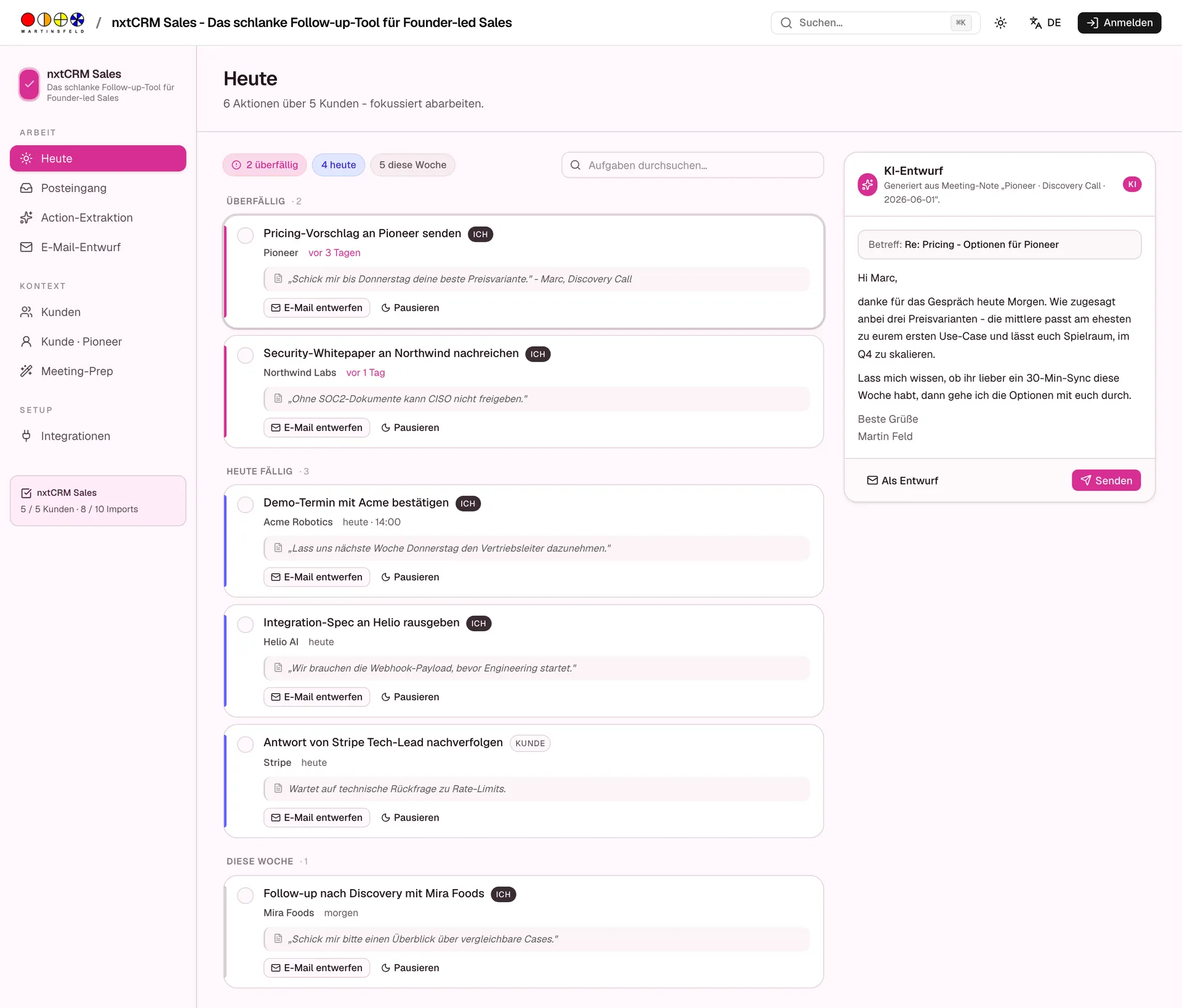Click Pausieren for Helio AI task

click(x=410, y=697)
